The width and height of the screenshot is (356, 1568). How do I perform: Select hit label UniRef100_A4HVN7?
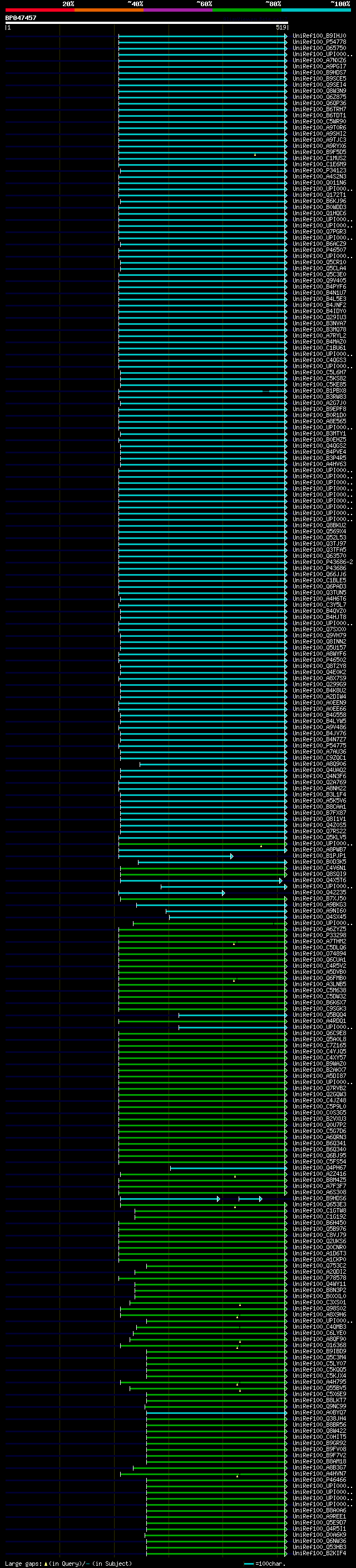319,1473
